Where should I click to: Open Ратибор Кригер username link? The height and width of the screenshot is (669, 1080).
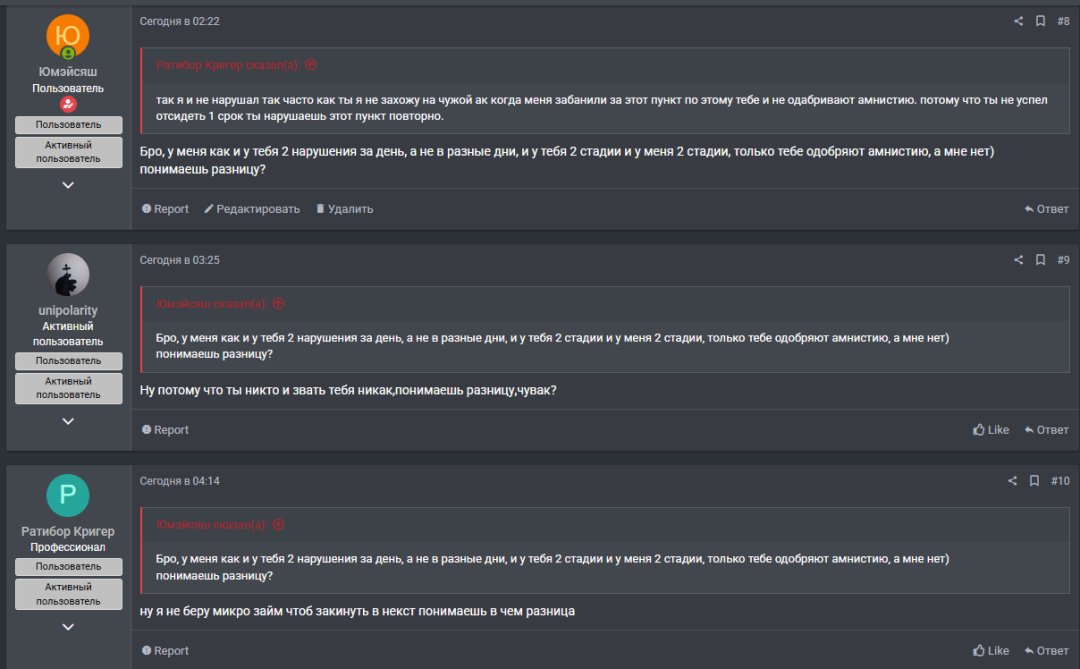68,532
